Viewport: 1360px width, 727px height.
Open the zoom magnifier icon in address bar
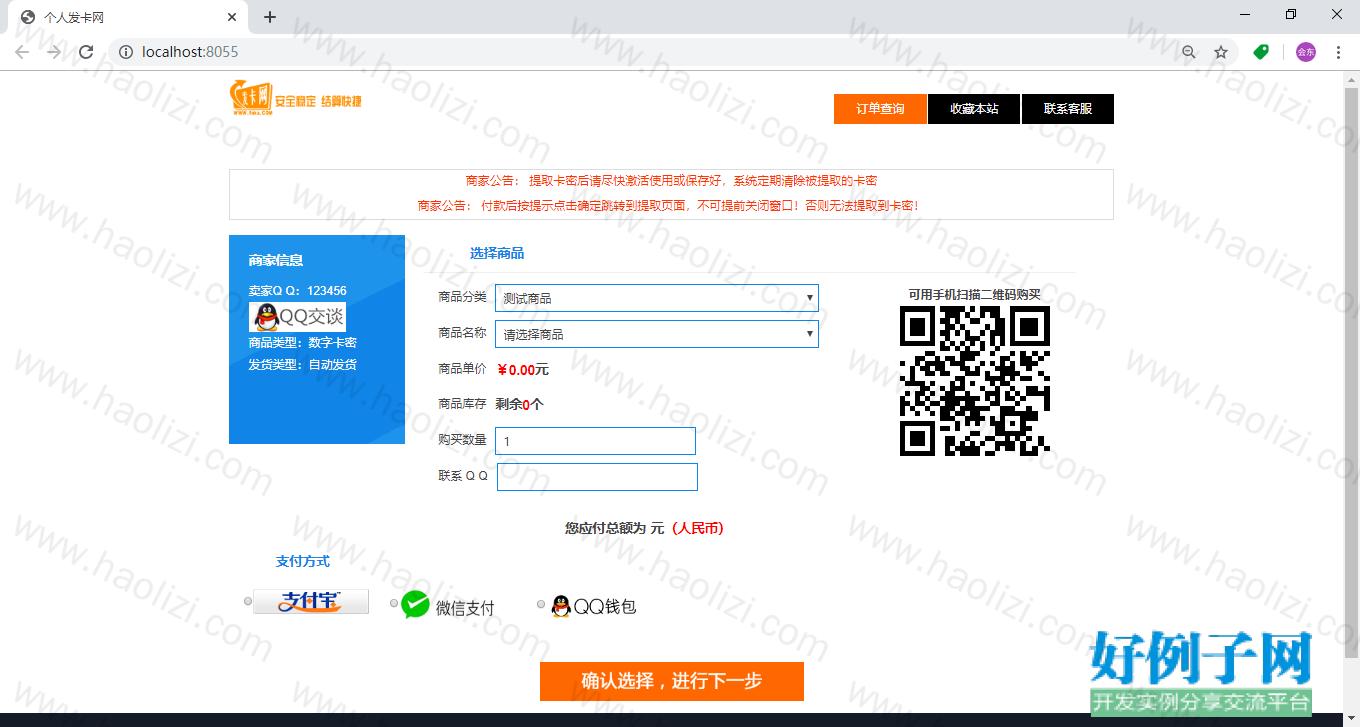[x=1189, y=52]
